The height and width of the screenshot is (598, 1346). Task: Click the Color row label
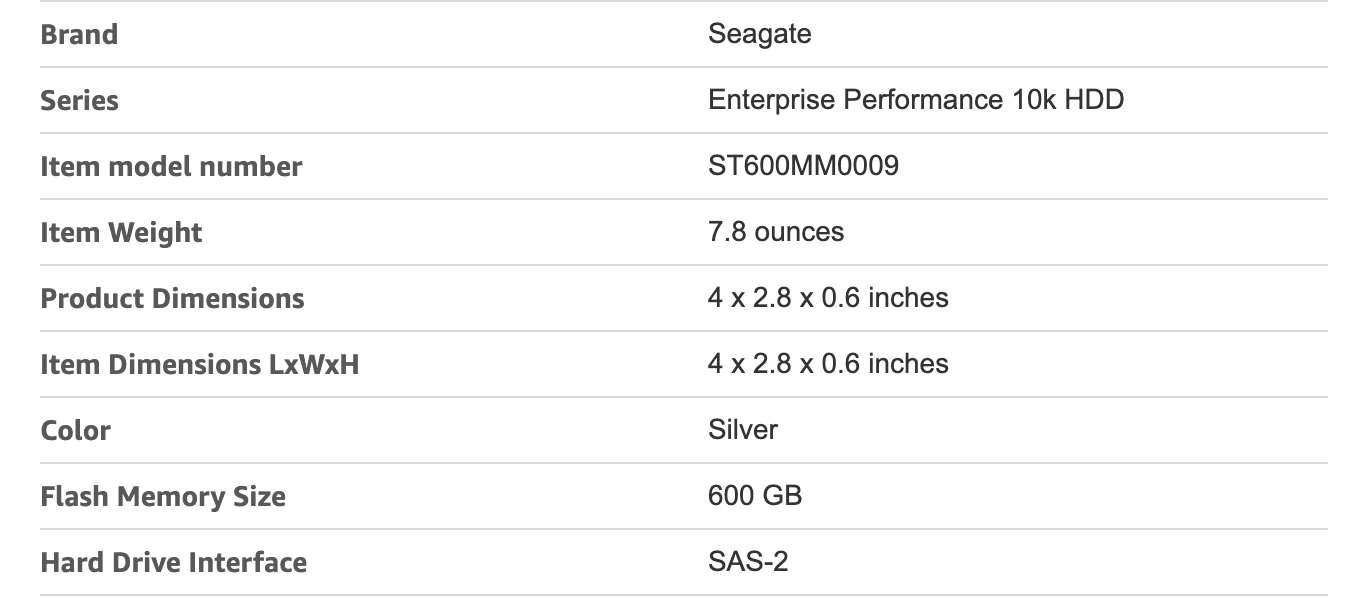(x=75, y=431)
